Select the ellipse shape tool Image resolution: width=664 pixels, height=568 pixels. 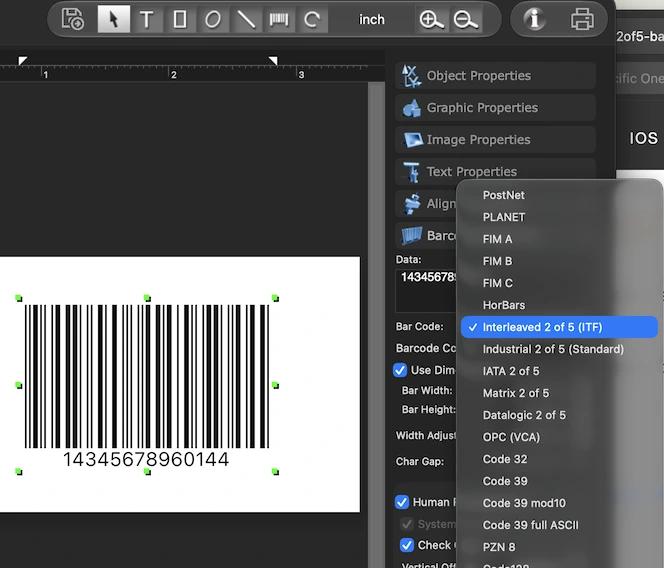[213, 19]
